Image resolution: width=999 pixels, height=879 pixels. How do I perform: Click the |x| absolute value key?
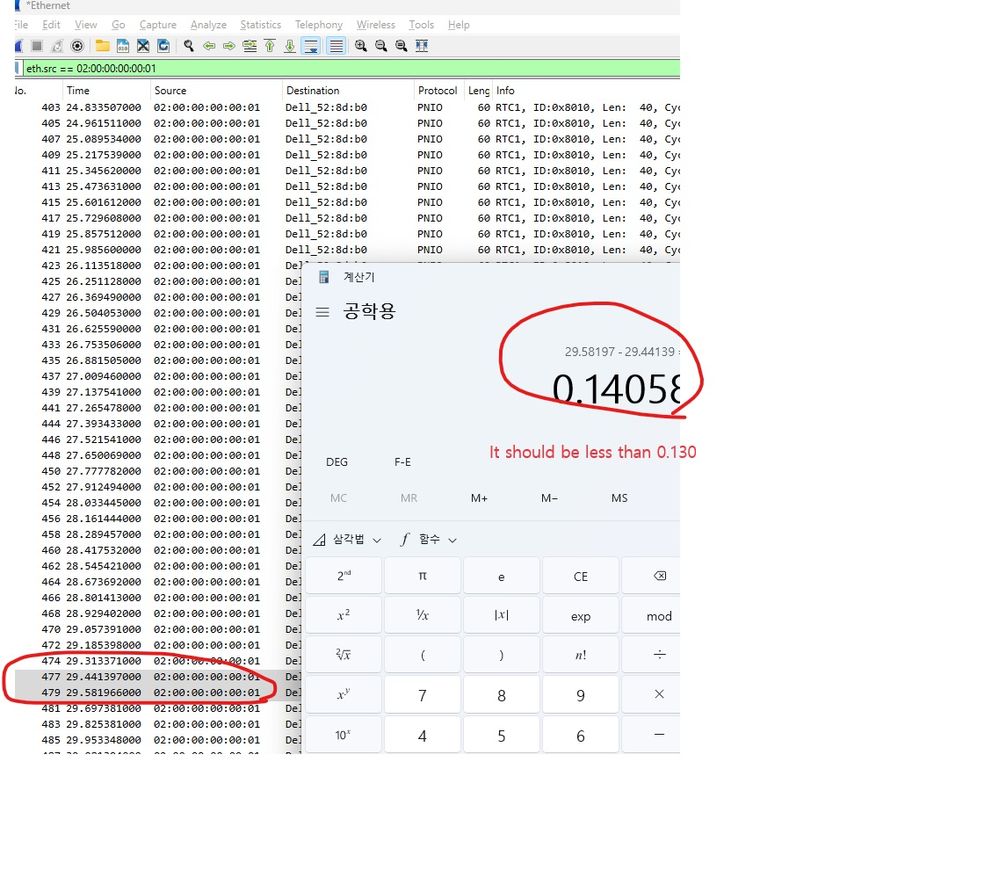[x=501, y=616]
